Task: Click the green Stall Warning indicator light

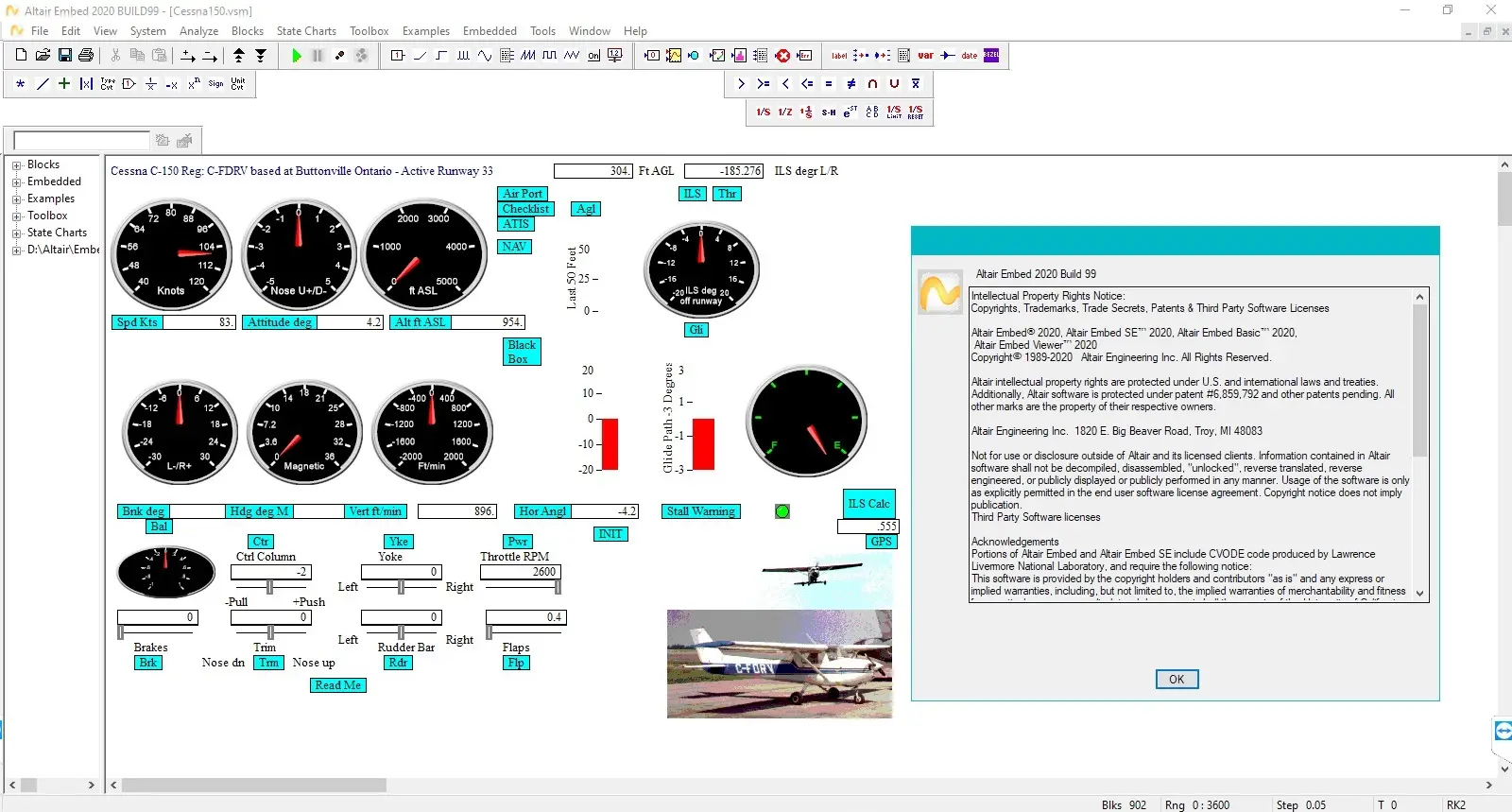Action: point(782,511)
